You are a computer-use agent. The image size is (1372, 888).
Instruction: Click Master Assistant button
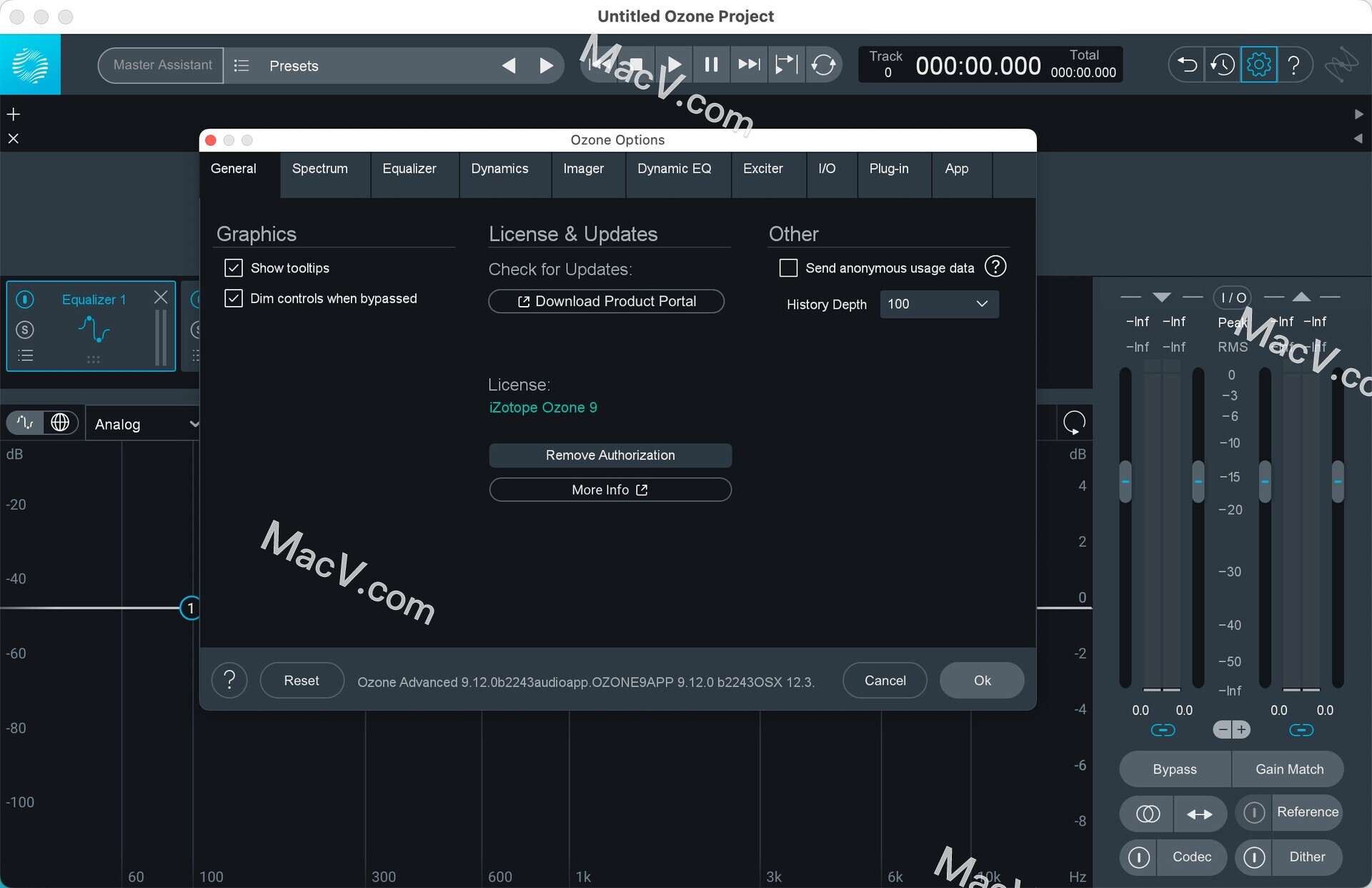pyautogui.click(x=162, y=65)
